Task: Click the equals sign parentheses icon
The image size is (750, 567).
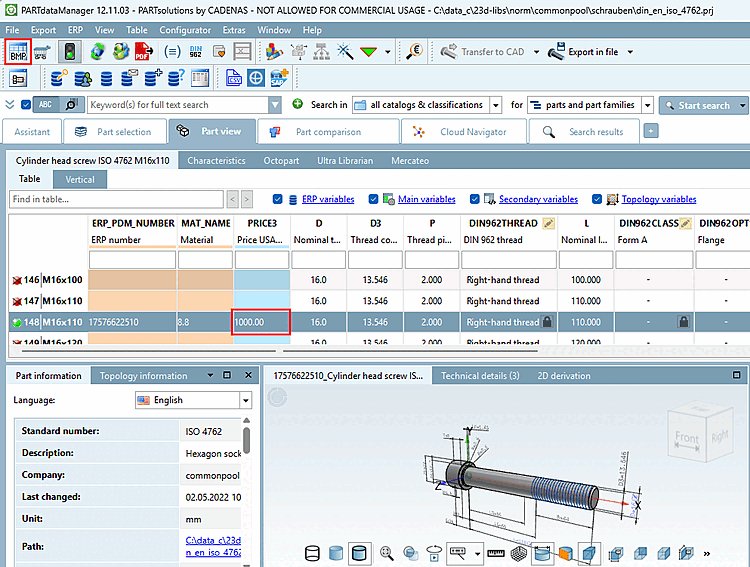Action: click(x=172, y=52)
